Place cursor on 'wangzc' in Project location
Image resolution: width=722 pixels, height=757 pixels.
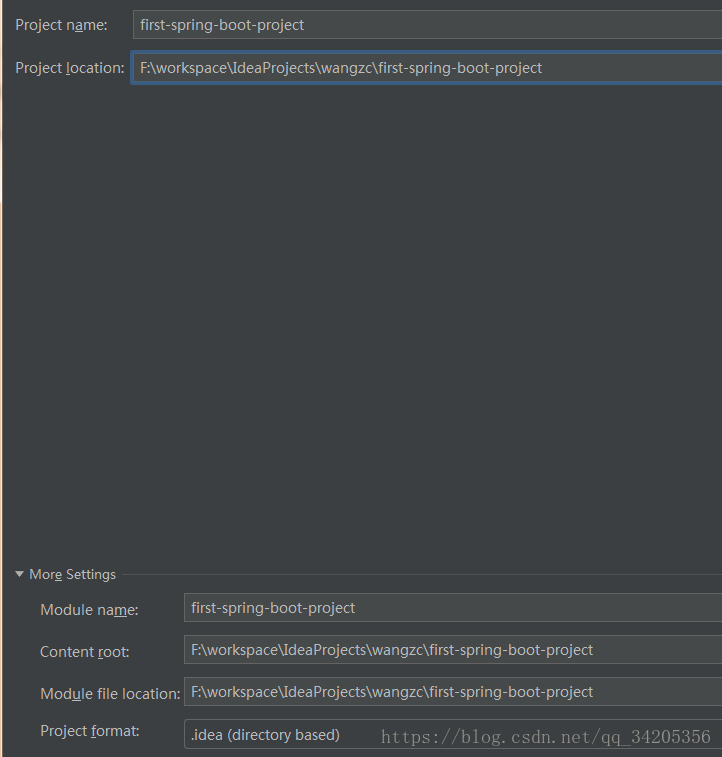coord(347,68)
